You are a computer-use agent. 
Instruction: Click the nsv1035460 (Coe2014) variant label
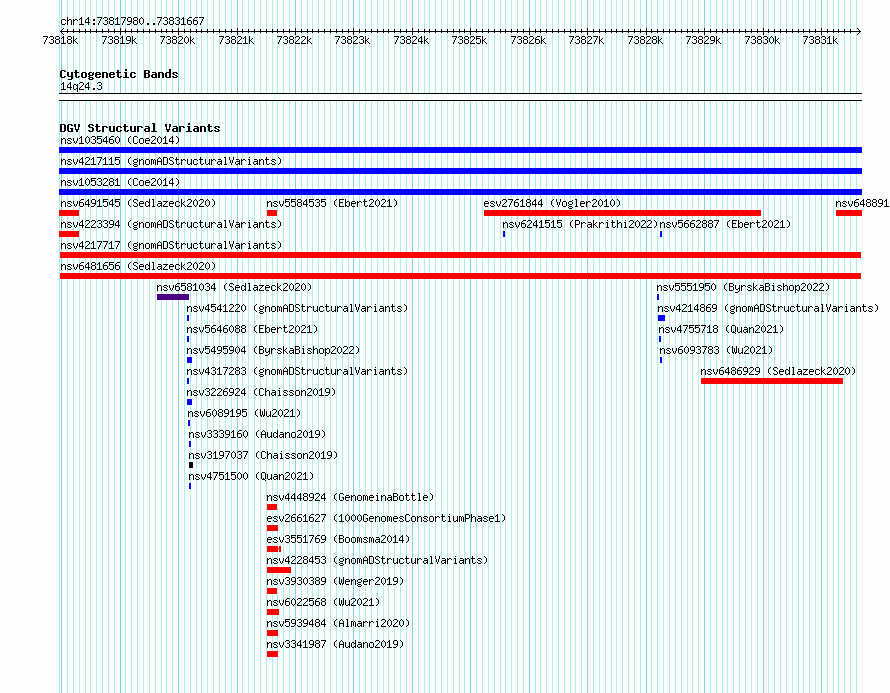coord(120,140)
